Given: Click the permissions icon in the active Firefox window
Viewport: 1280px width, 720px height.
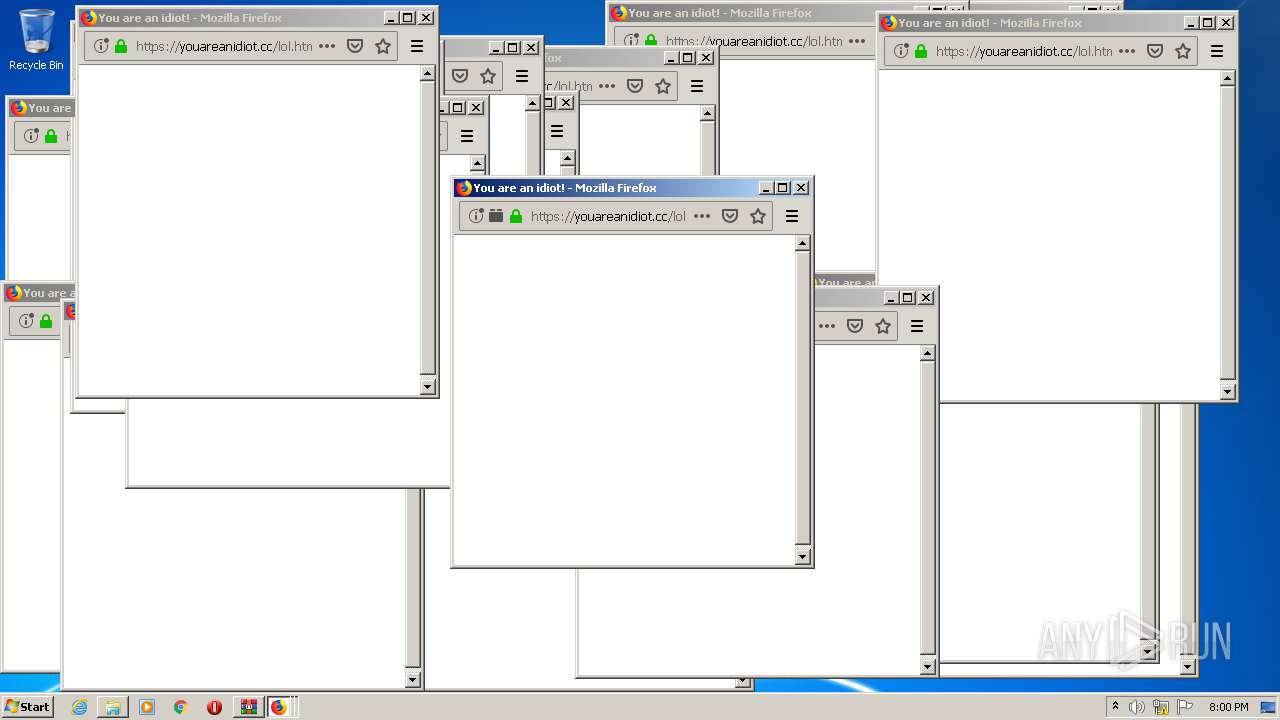Looking at the screenshot, I should click(x=496, y=216).
